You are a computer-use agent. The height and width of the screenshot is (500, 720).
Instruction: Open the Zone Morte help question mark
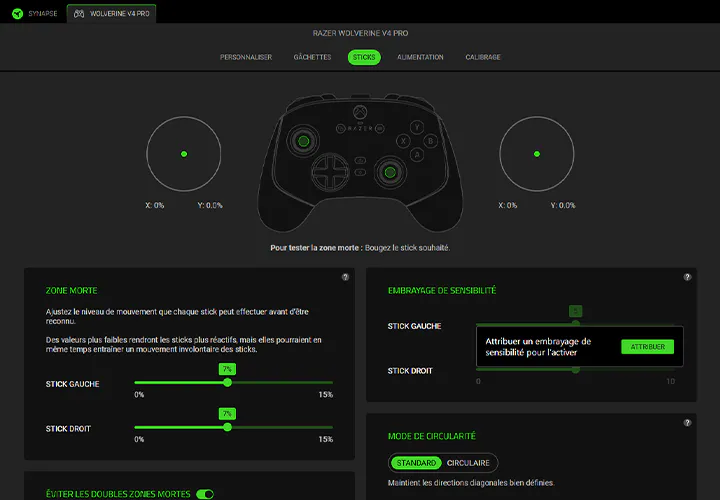(345, 277)
